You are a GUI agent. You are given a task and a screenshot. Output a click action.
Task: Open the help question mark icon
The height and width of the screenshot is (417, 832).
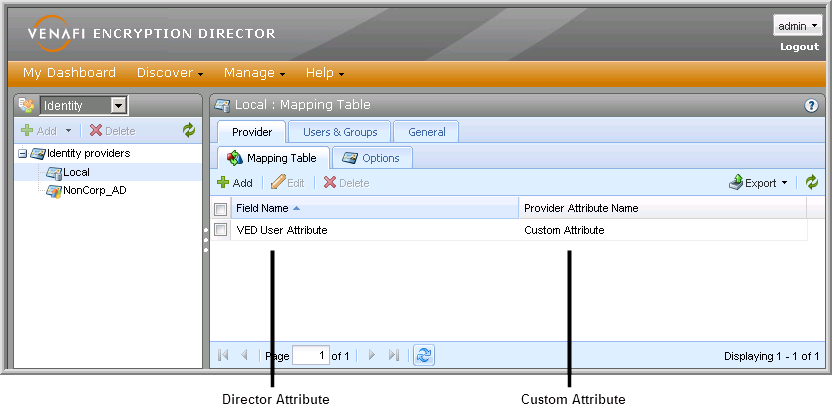coord(811,106)
